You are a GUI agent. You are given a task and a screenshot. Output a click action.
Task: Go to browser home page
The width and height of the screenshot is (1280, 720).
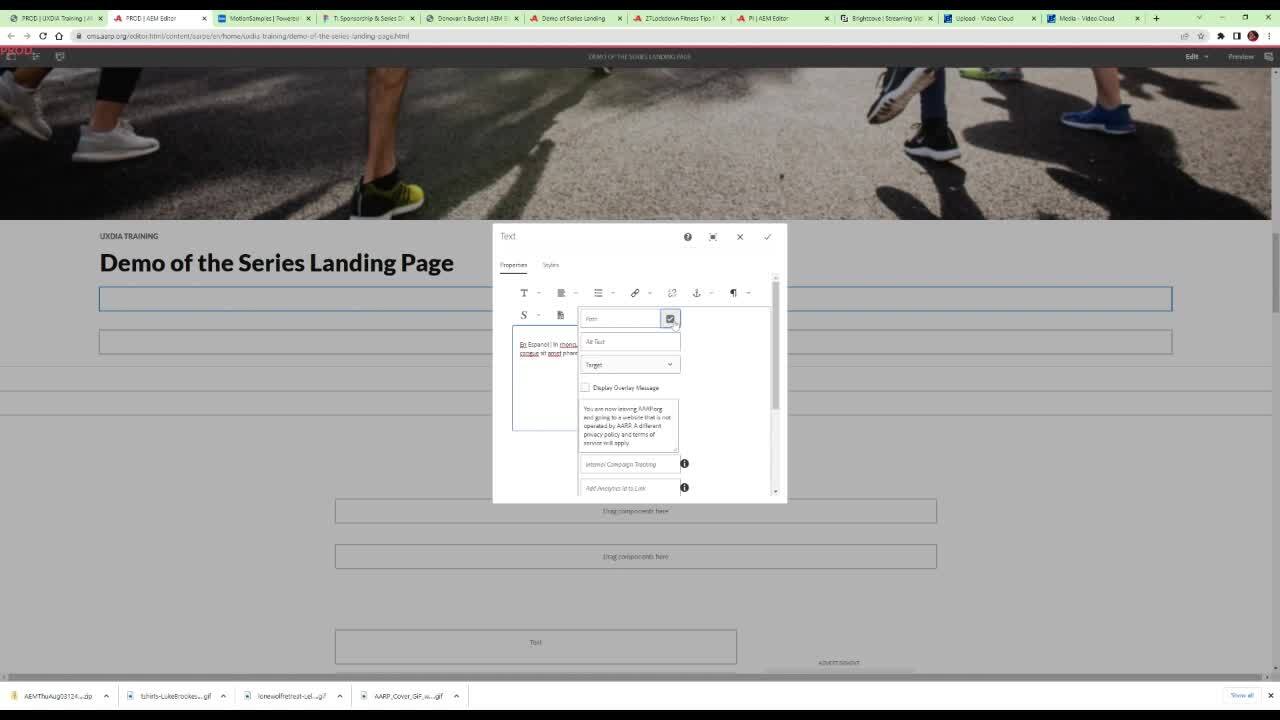[59, 36]
